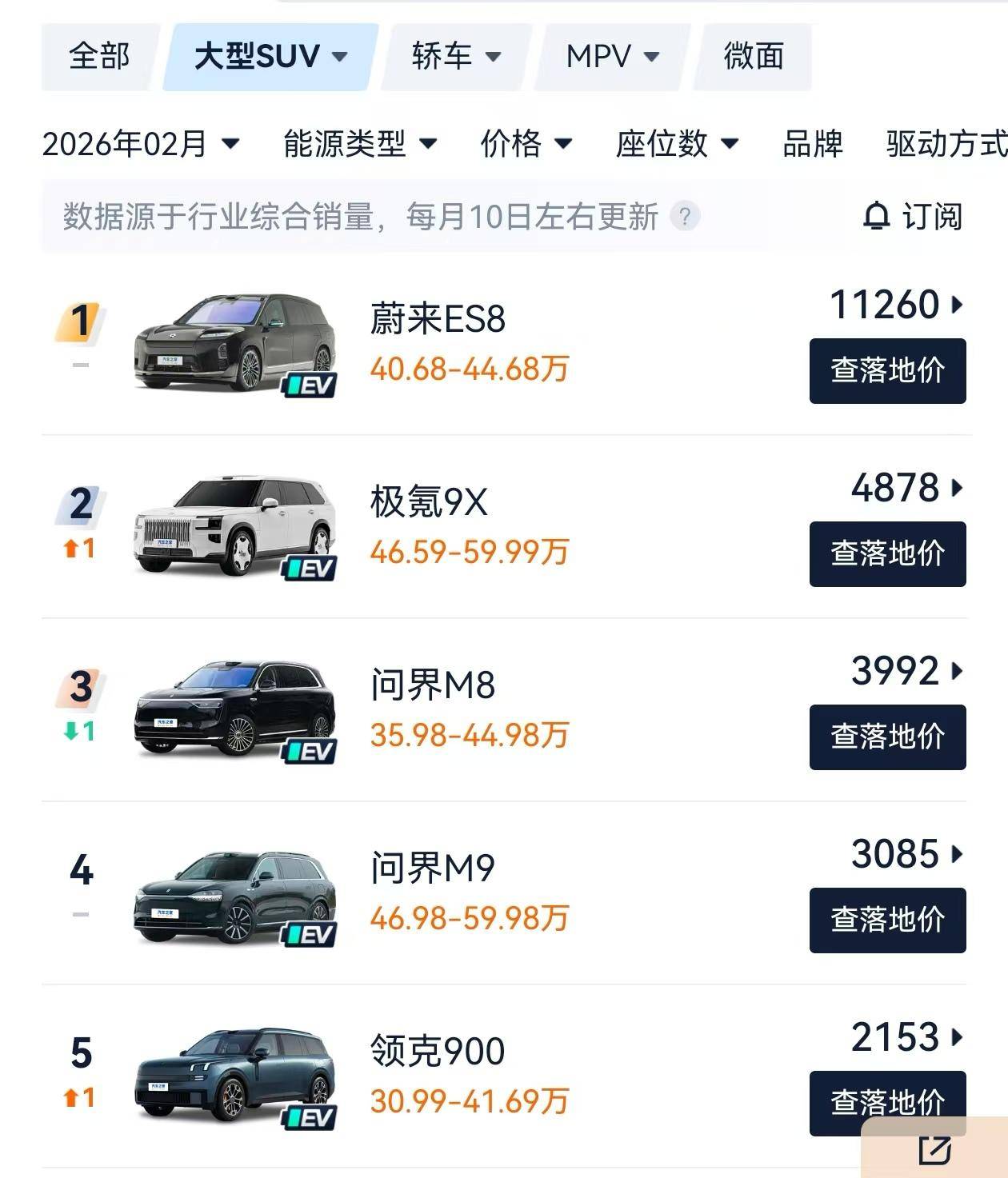Image resolution: width=1008 pixels, height=1178 pixels.
Task: Click 查落地价 for 蔚来ES8
Action: 887,371
